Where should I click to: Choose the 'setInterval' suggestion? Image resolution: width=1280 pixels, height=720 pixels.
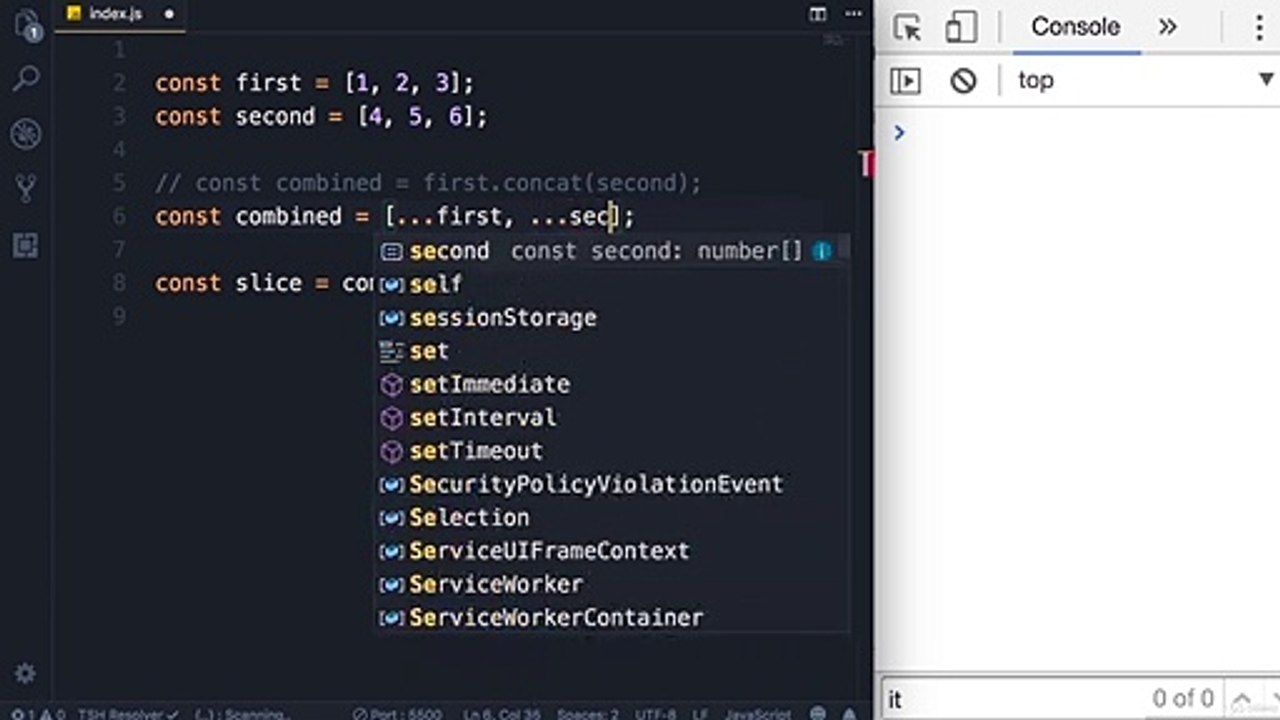(x=612, y=418)
